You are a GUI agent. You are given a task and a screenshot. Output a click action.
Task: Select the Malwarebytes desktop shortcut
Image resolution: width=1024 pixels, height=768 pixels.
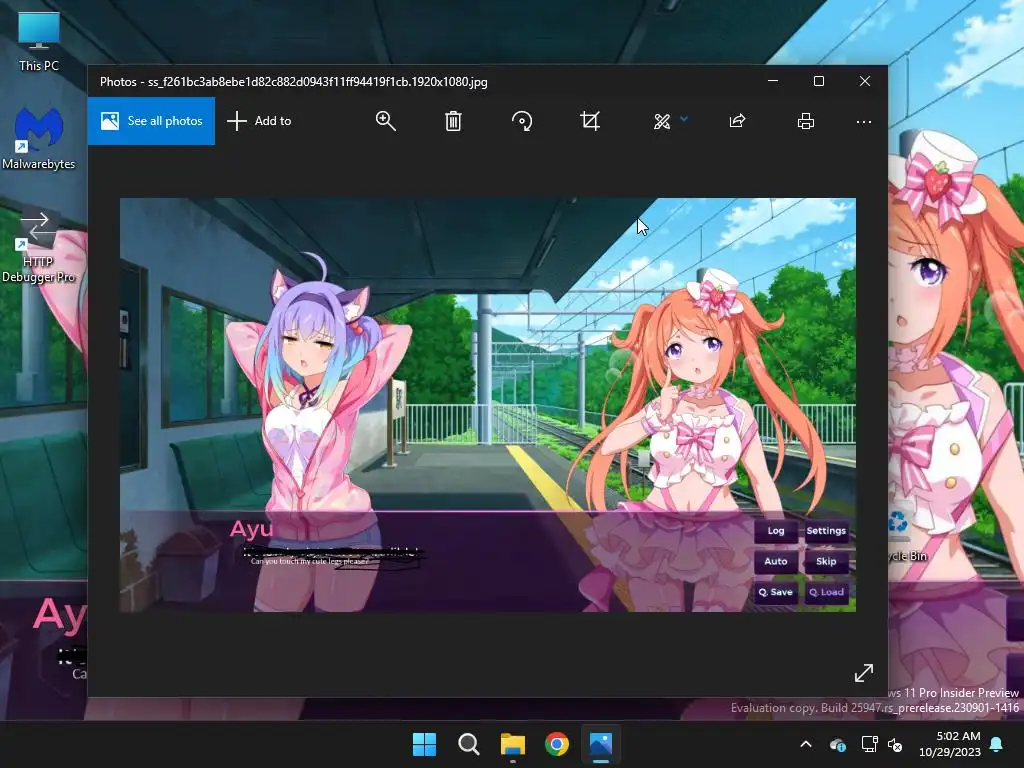tap(39, 138)
